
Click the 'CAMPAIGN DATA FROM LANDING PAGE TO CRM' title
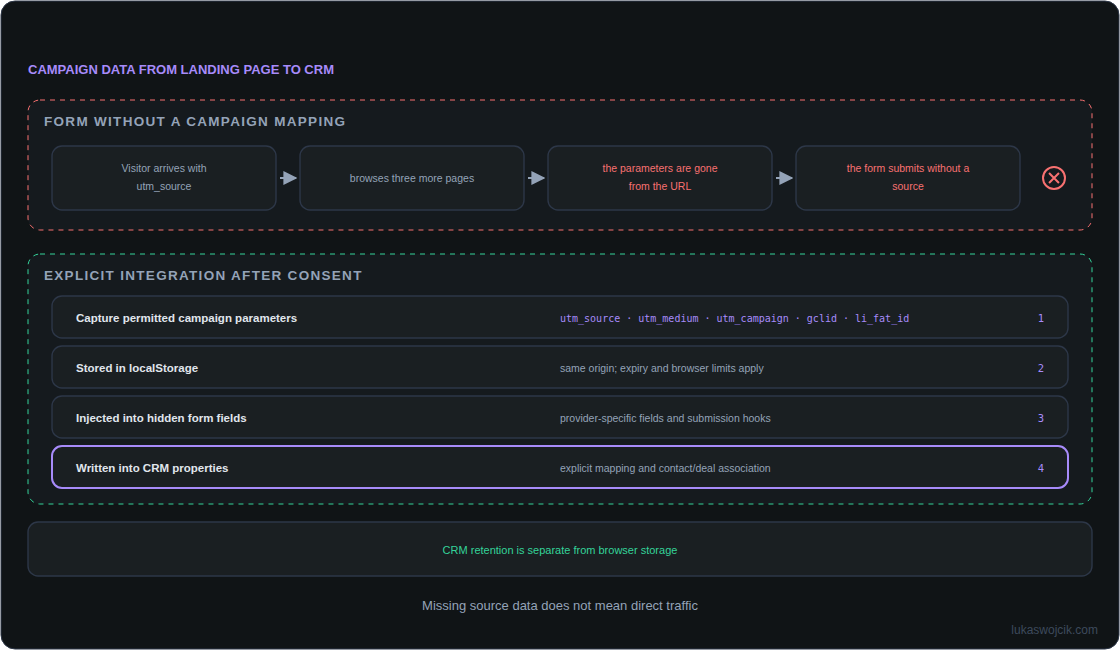(x=181, y=69)
